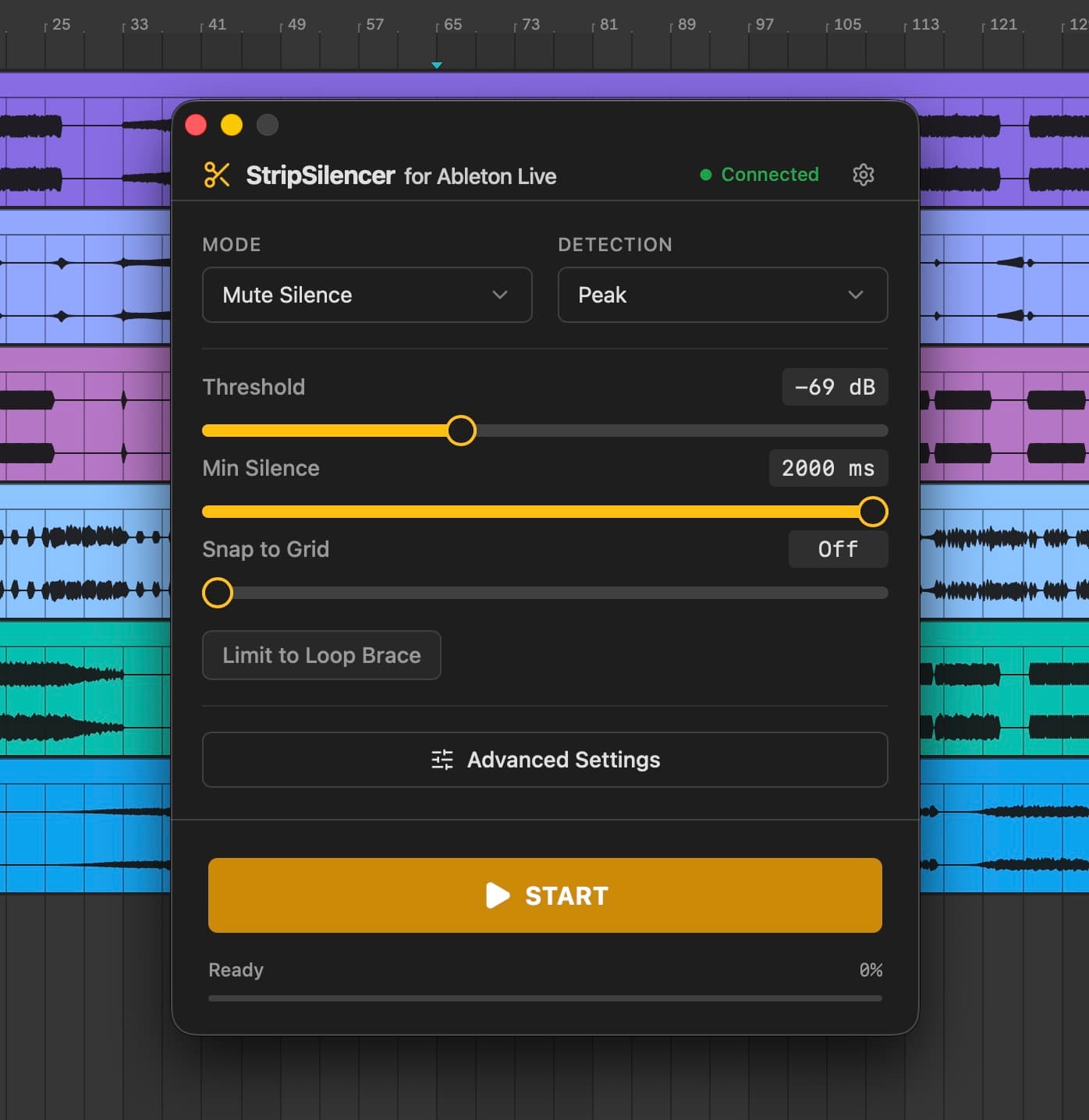1089x1120 pixels.
Task: Click the Snap to Grid Off value
Action: pos(838,549)
